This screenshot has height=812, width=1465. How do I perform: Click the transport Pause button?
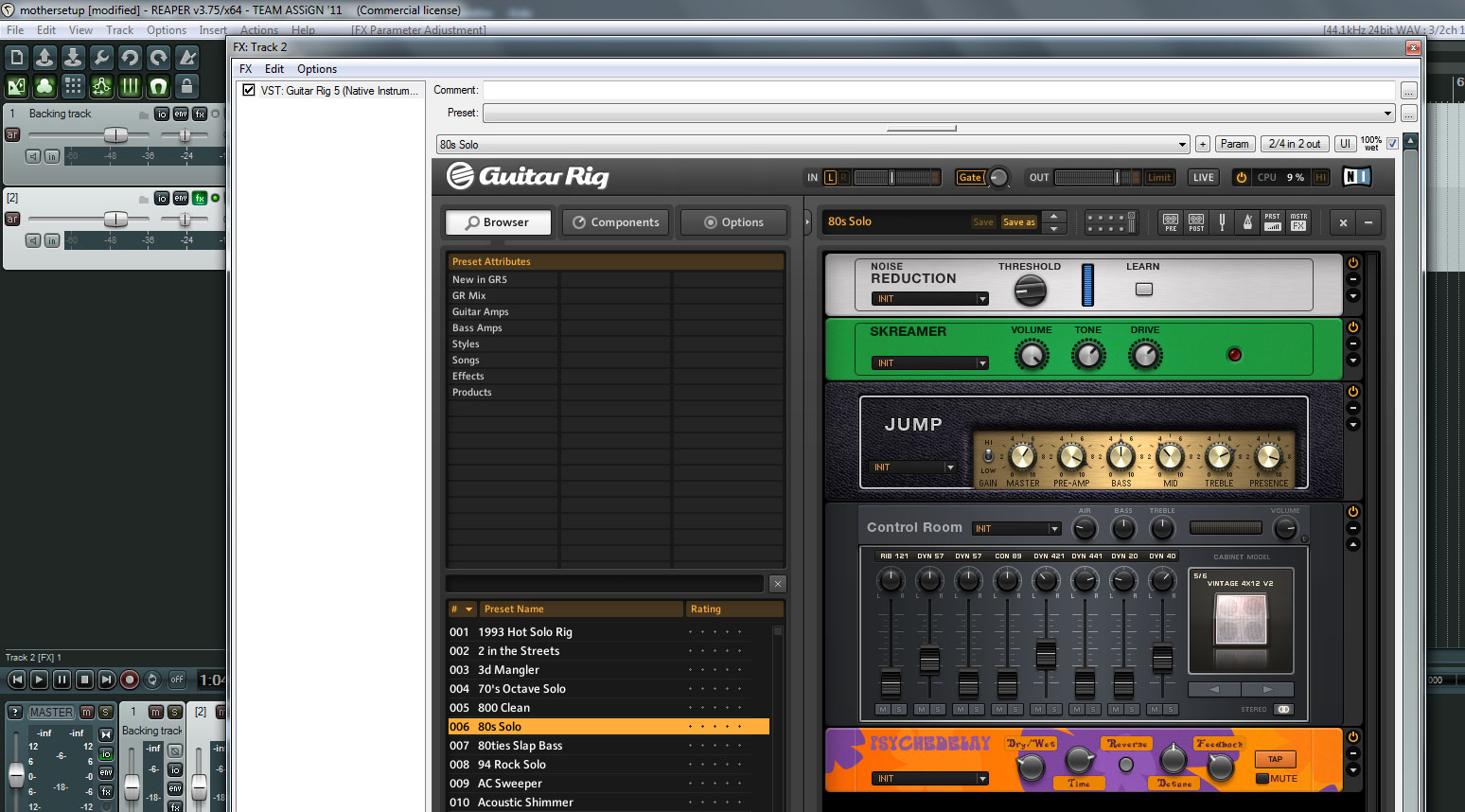click(62, 680)
